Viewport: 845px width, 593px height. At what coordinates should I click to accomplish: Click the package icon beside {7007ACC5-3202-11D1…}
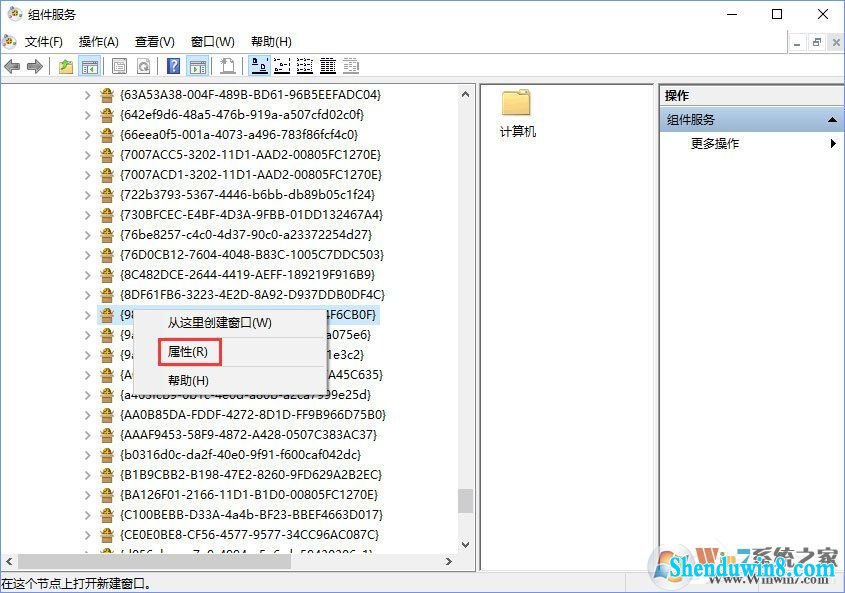coord(107,155)
